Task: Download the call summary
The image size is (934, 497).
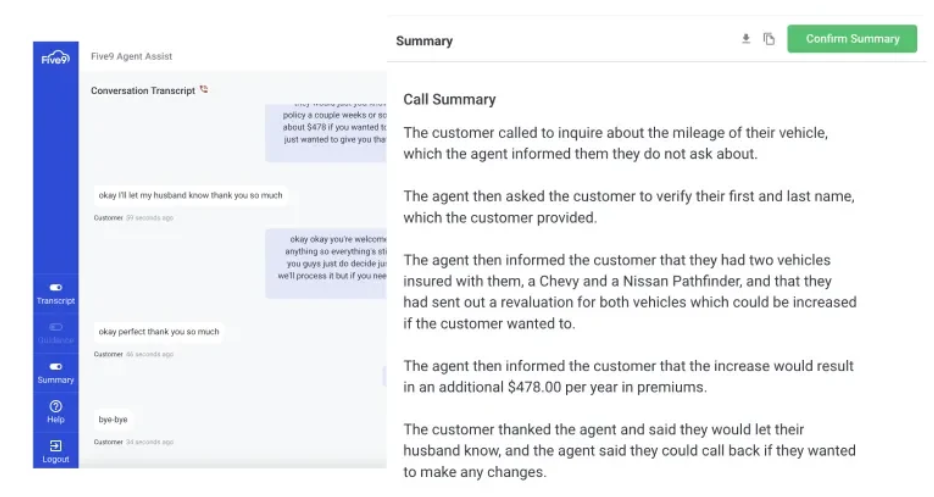Action: [746, 39]
